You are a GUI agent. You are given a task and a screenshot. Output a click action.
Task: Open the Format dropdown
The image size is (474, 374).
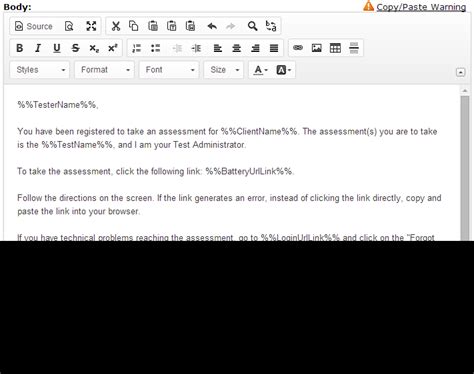click(104, 70)
